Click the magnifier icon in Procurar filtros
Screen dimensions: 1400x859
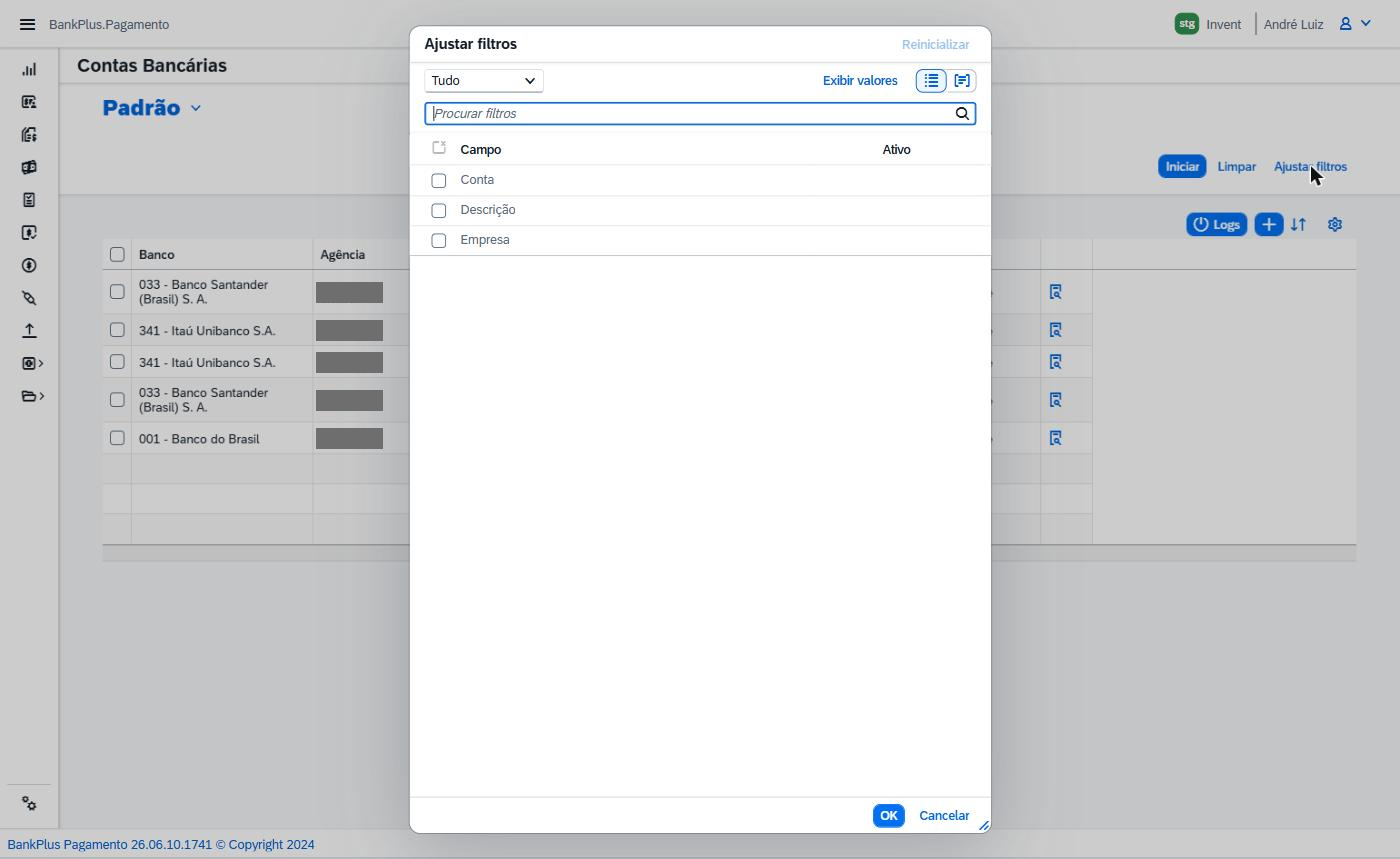tap(962, 114)
